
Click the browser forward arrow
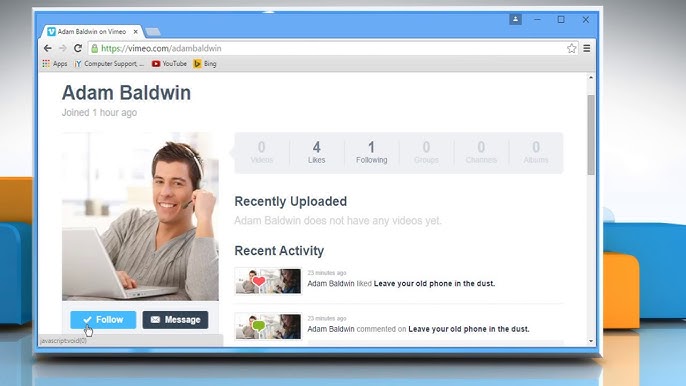point(63,48)
